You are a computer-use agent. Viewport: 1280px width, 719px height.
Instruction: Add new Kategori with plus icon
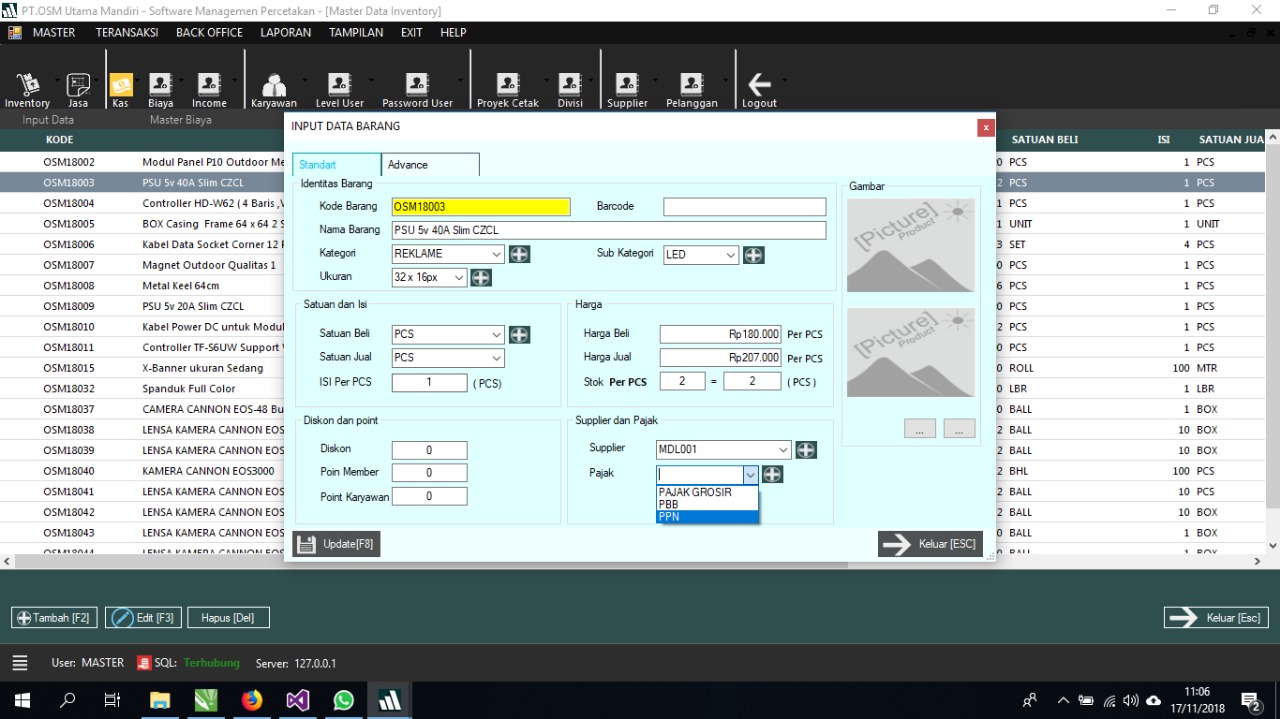point(519,254)
